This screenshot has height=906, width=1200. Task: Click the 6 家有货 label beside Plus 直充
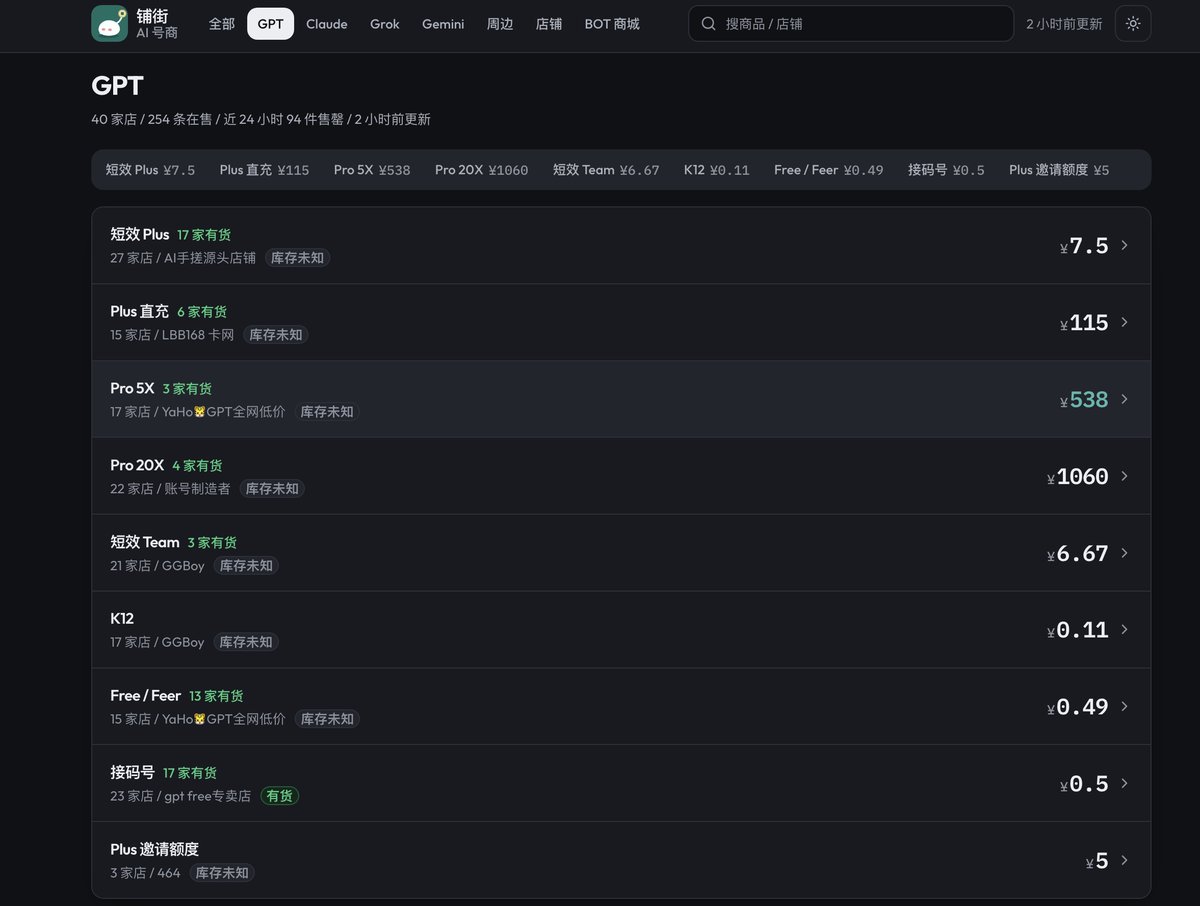[x=202, y=312]
